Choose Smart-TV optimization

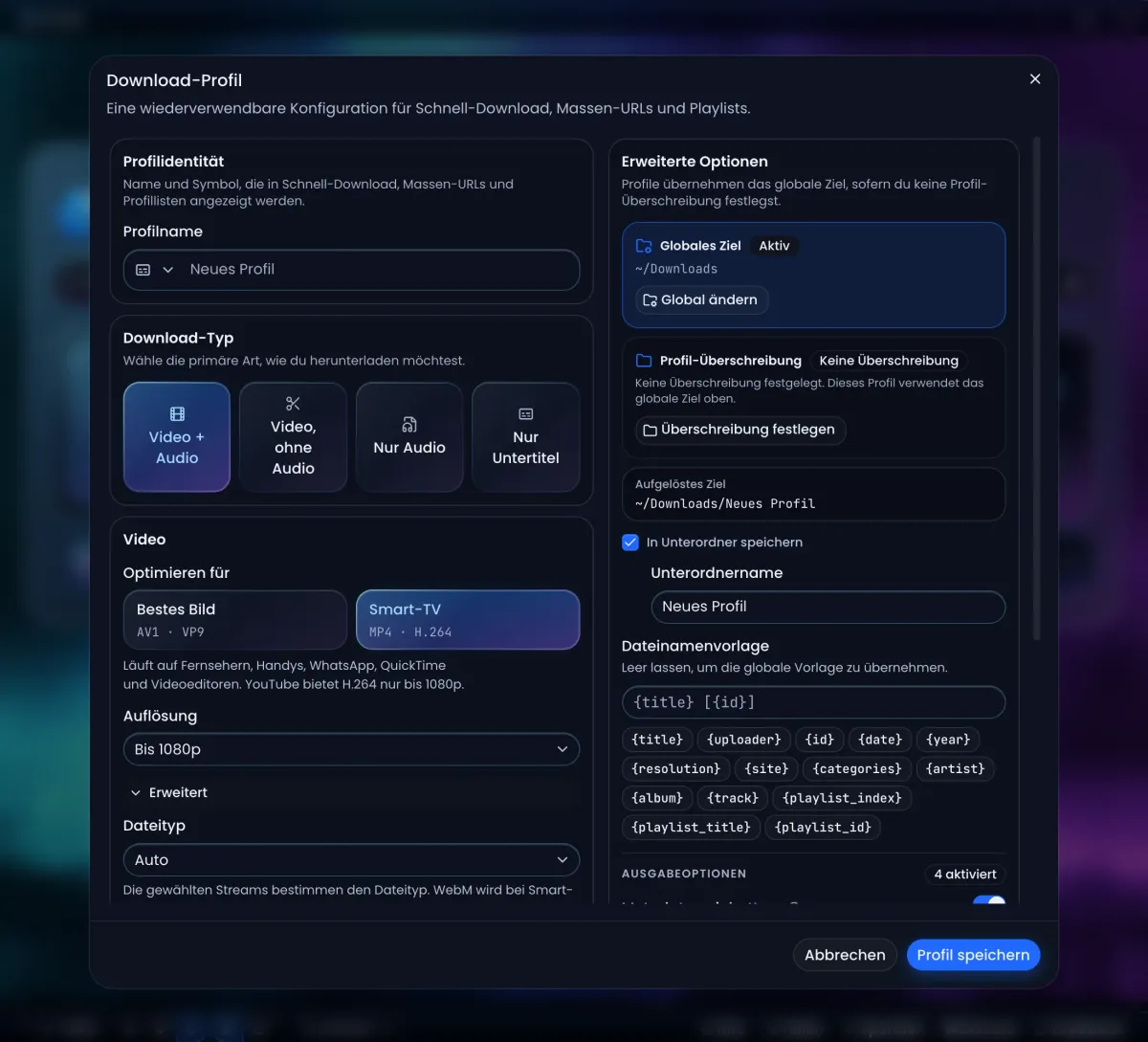pyautogui.click(x=468, y=620)
